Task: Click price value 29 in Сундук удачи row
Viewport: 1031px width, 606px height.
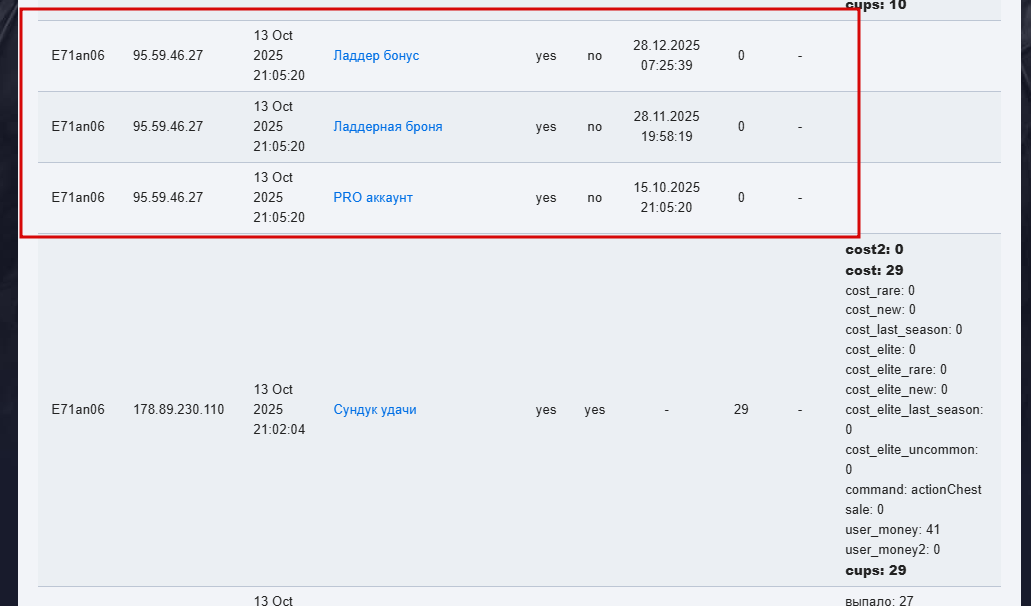Action: [741, 410]
